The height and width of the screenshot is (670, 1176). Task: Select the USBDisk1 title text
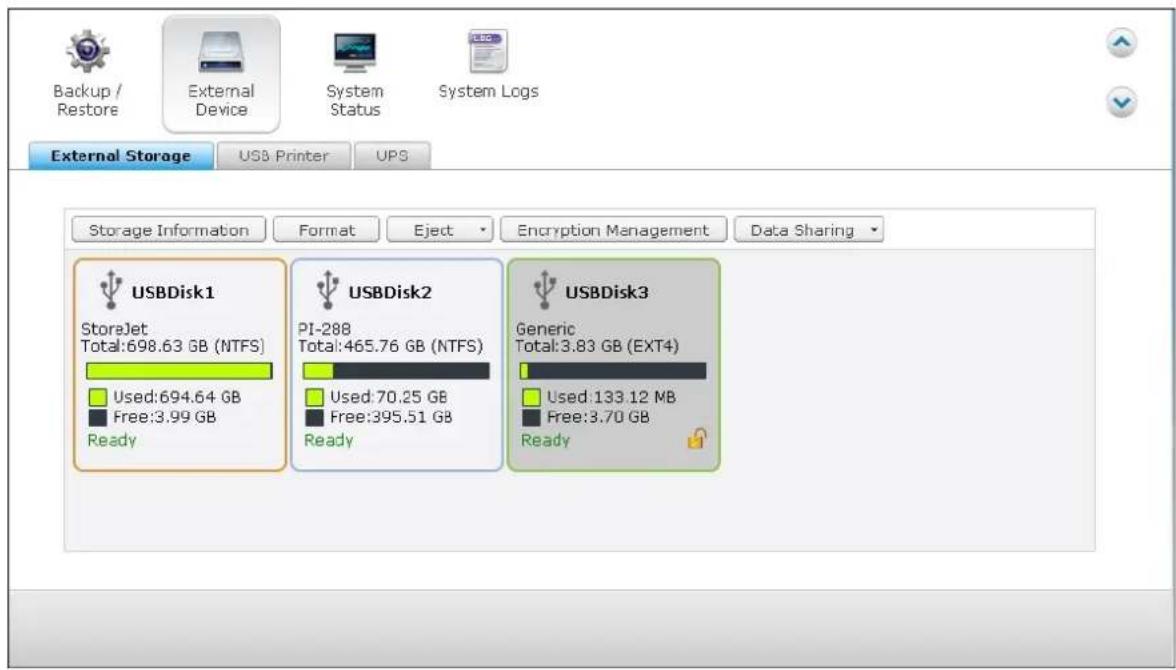(173, 293)
